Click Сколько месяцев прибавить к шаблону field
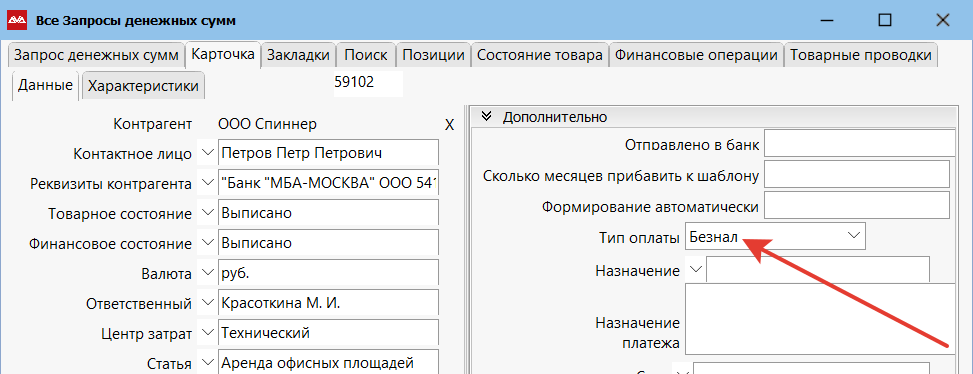Image resolution: width=973 pixels, height=374 pixels. (857, 174)
